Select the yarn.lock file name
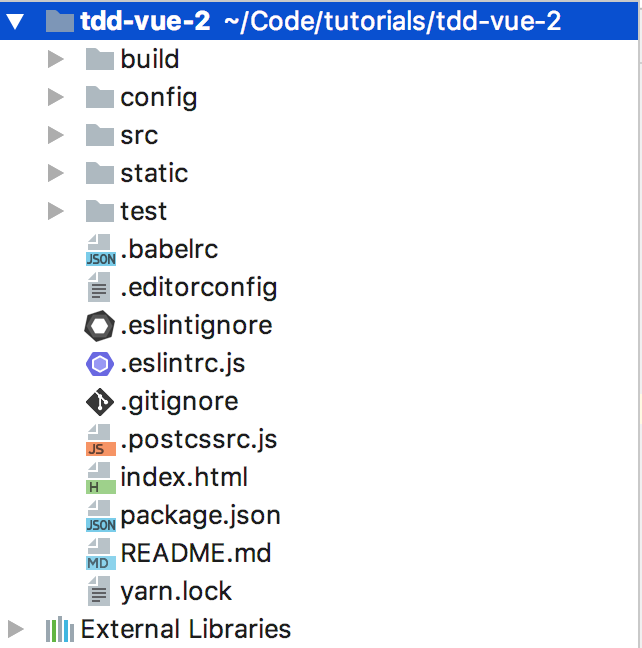This screenshot has width=642, height=648. pos(176,592)
